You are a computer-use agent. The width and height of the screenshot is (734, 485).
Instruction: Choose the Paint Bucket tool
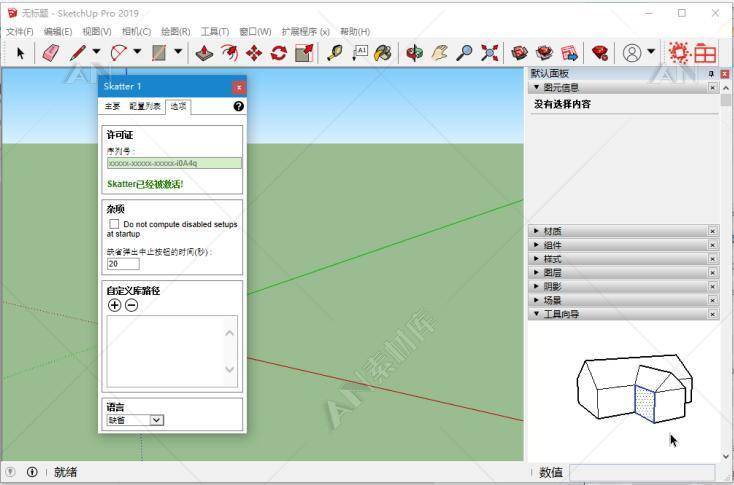(382, 53)
